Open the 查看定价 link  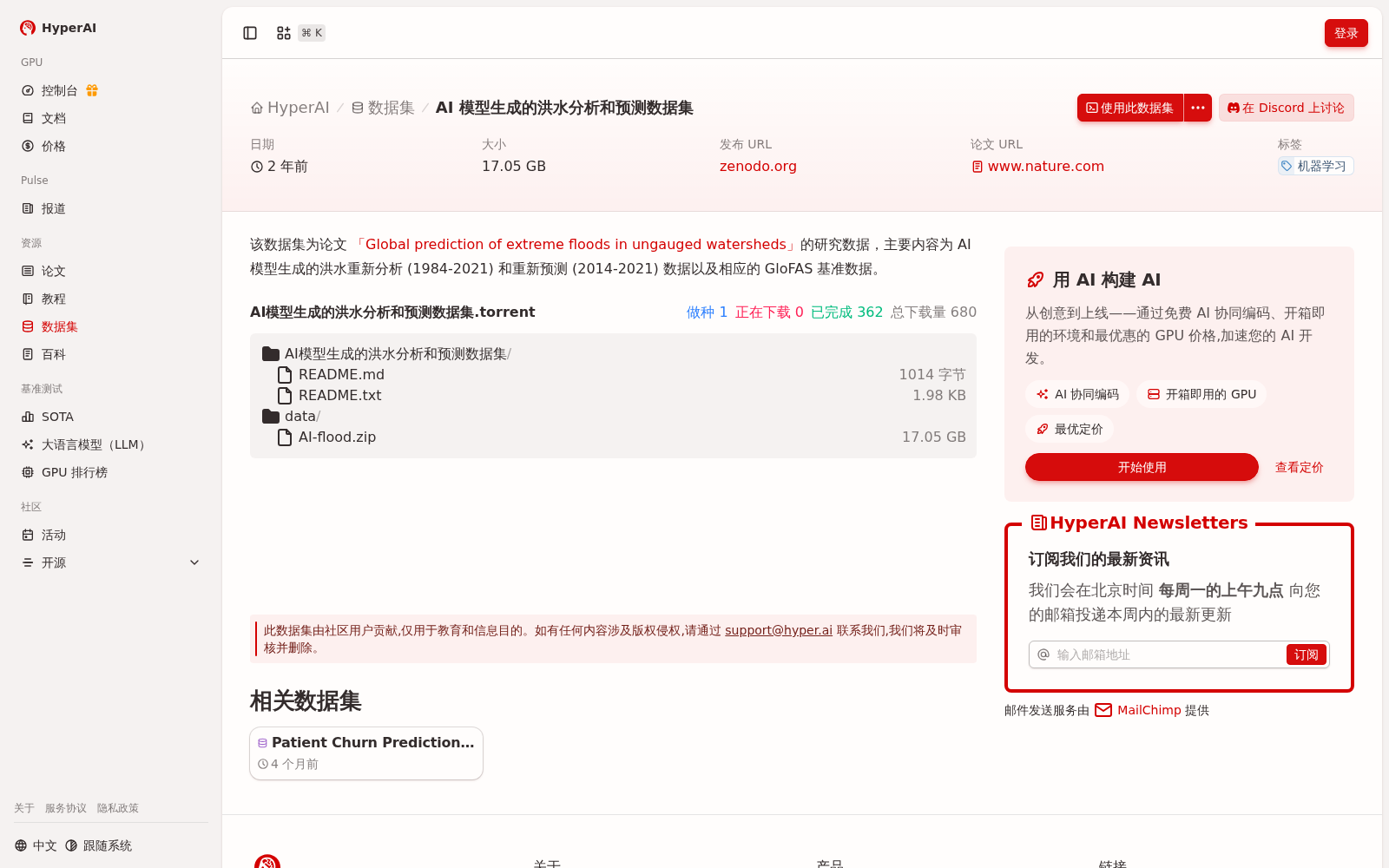[x=1299, y=467]
